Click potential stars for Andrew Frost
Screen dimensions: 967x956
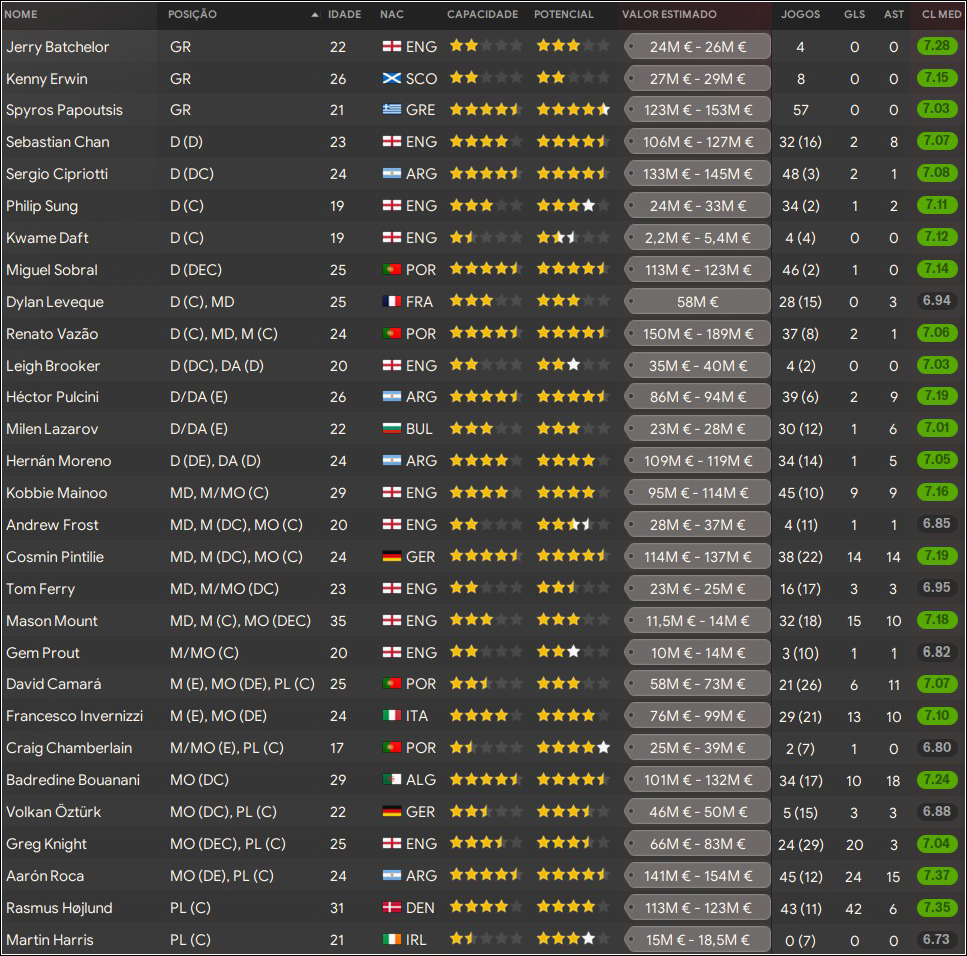click(573, 525)
